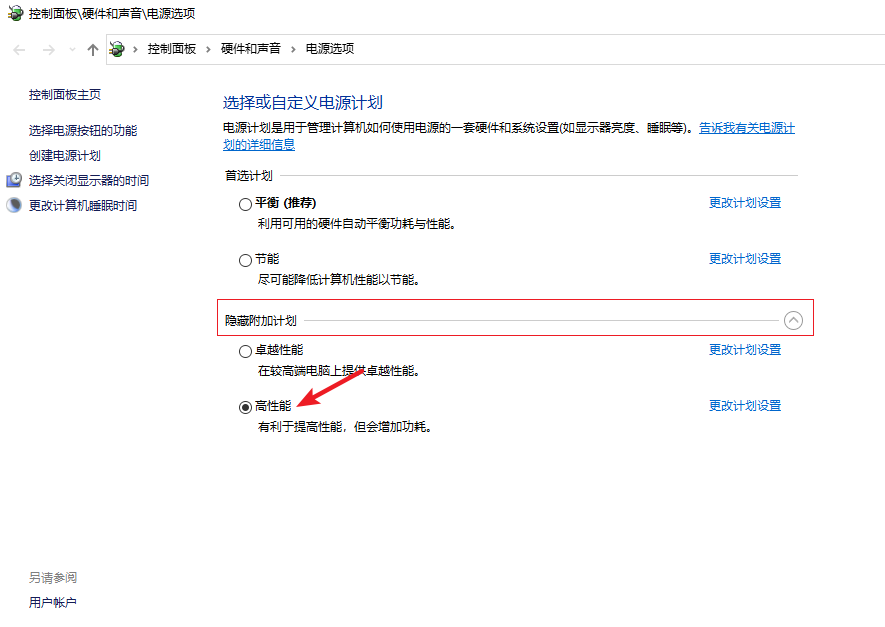Enable the 卓越性能 power plan

(x=245, y=352)
